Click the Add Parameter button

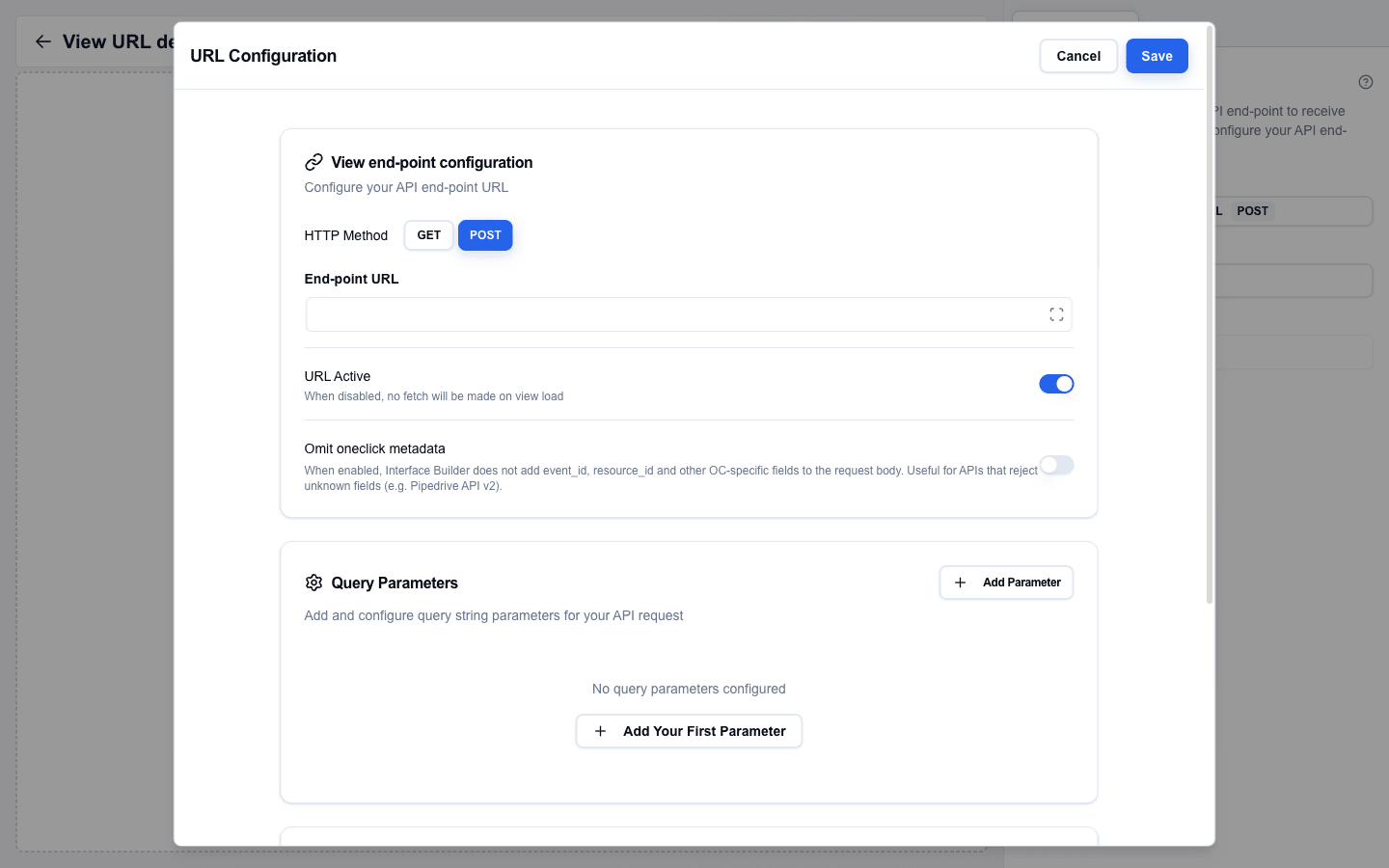1006,583
